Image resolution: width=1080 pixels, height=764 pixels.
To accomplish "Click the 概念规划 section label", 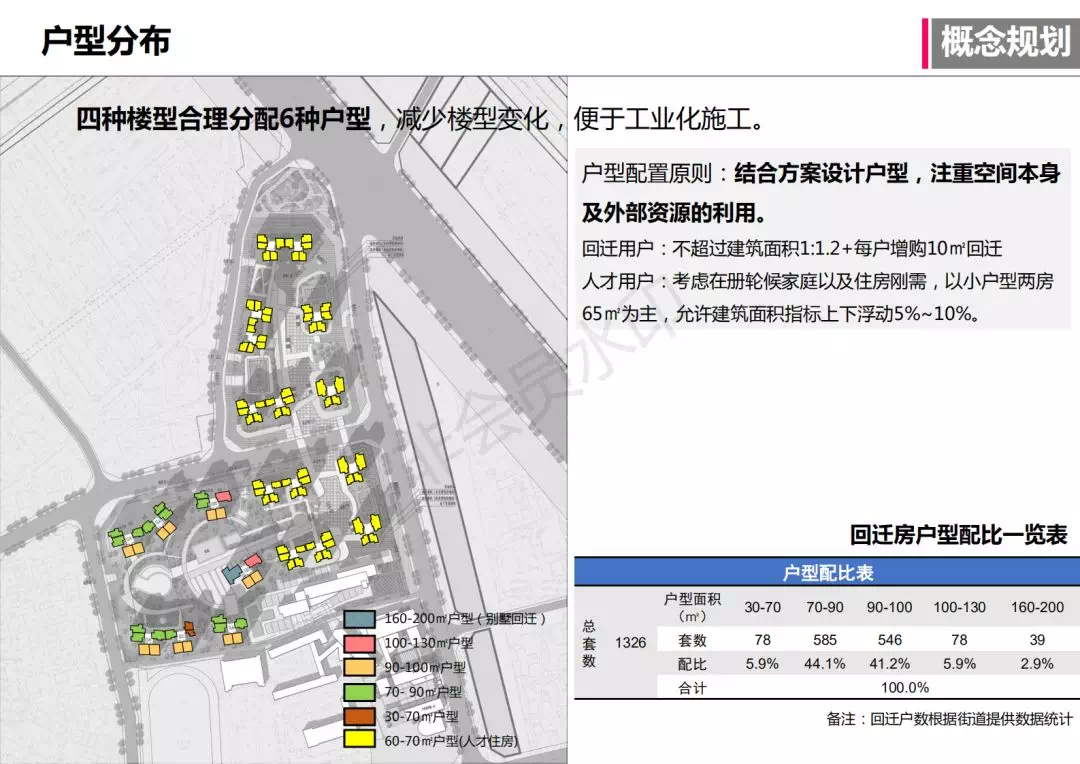I will point(1005,43).
